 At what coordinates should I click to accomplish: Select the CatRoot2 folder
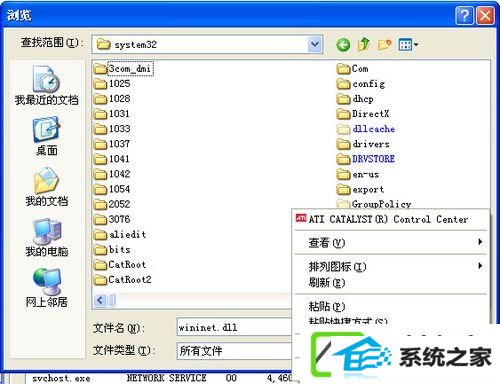coord(122,279)
